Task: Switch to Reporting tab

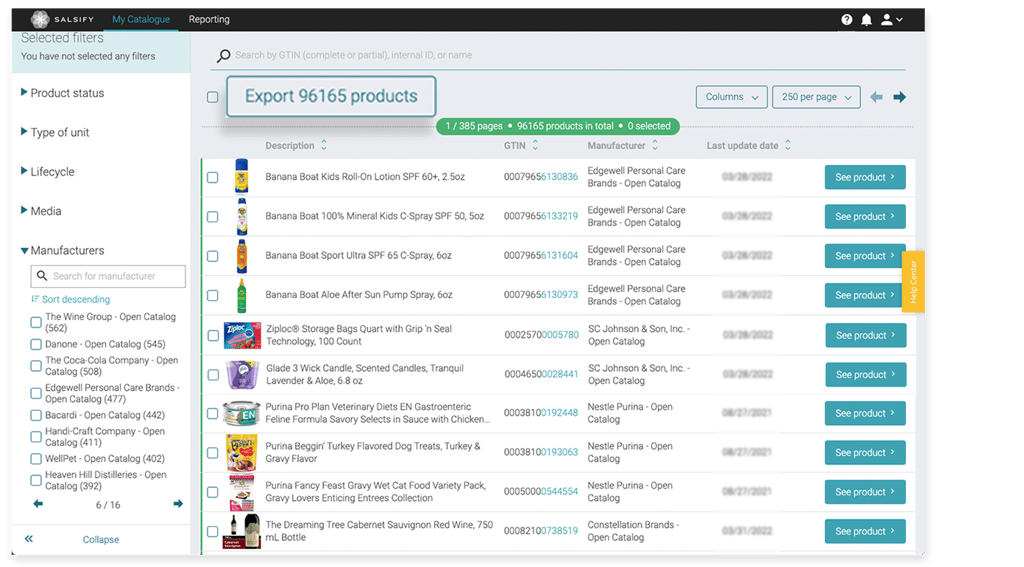Action: [209, 20]
